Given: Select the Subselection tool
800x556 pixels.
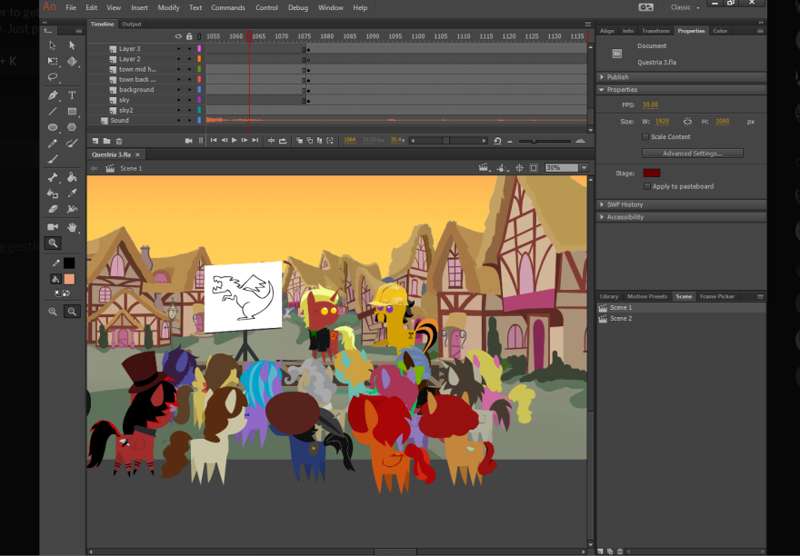Looking at the screenshot, I should (72, 45).
